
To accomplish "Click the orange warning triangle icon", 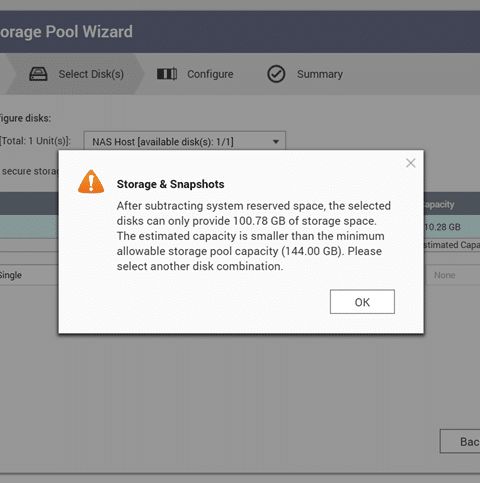I will [91, 182].
